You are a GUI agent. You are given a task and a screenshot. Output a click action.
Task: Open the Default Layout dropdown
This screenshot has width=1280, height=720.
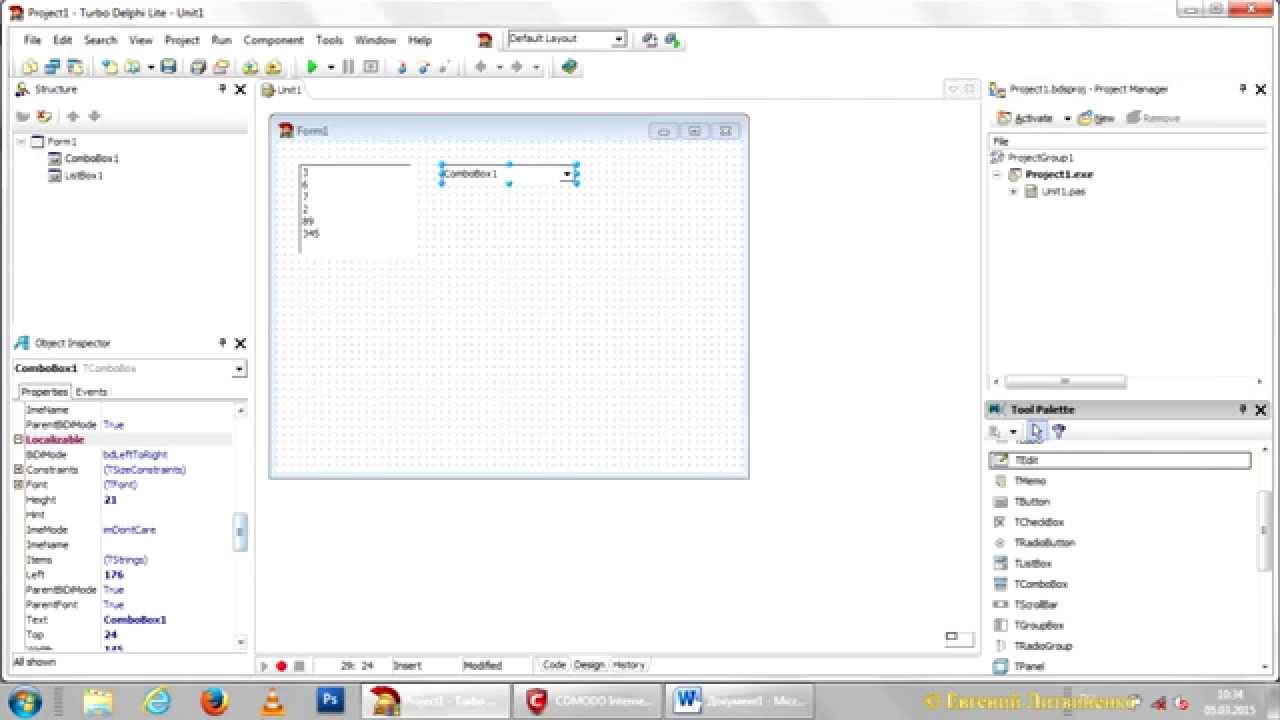[x=619, y=39]
